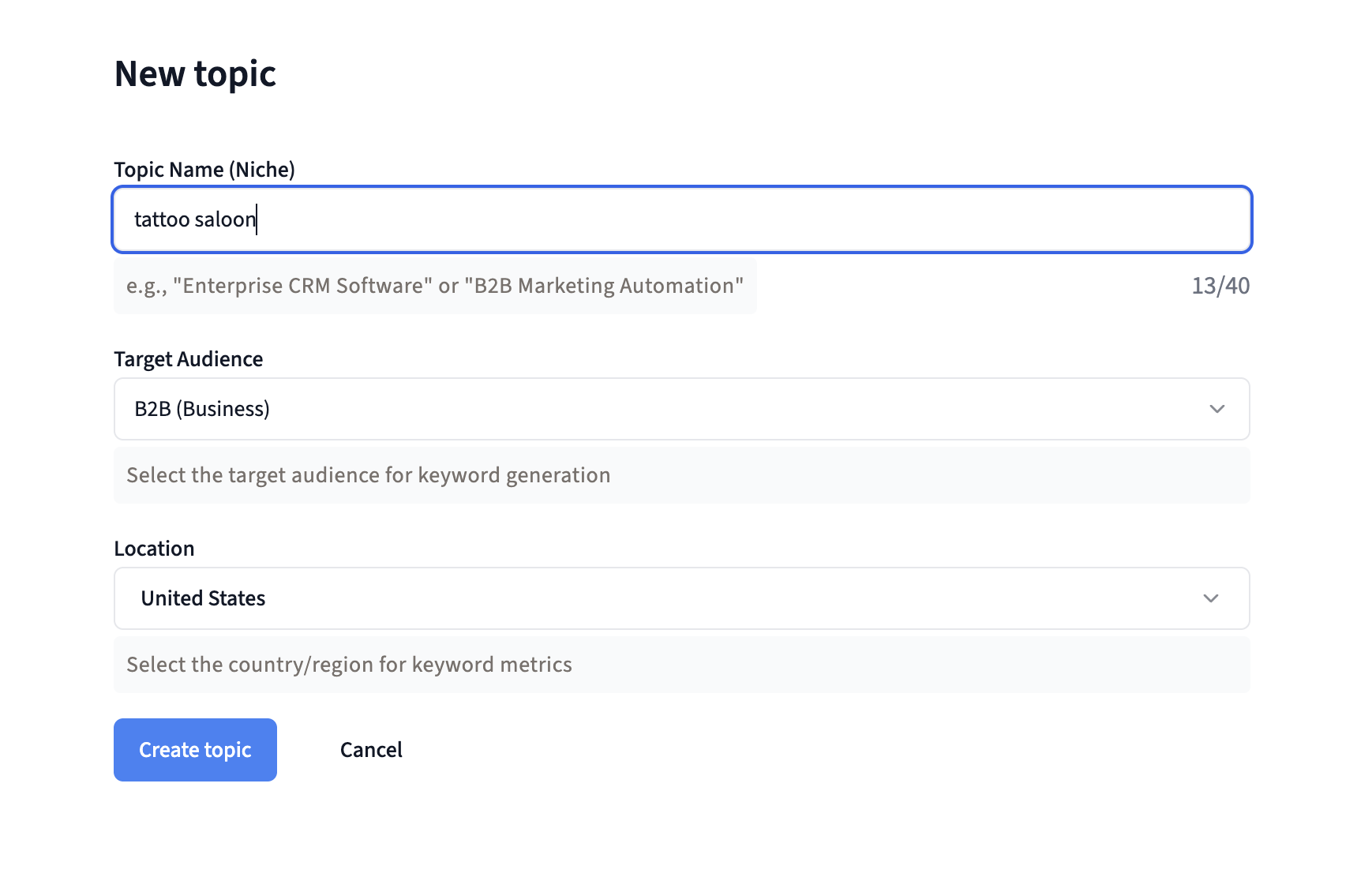This screenshot has width=1372, height=892.
Task: Click the New topic heading
Action: (x=195, y=73)
